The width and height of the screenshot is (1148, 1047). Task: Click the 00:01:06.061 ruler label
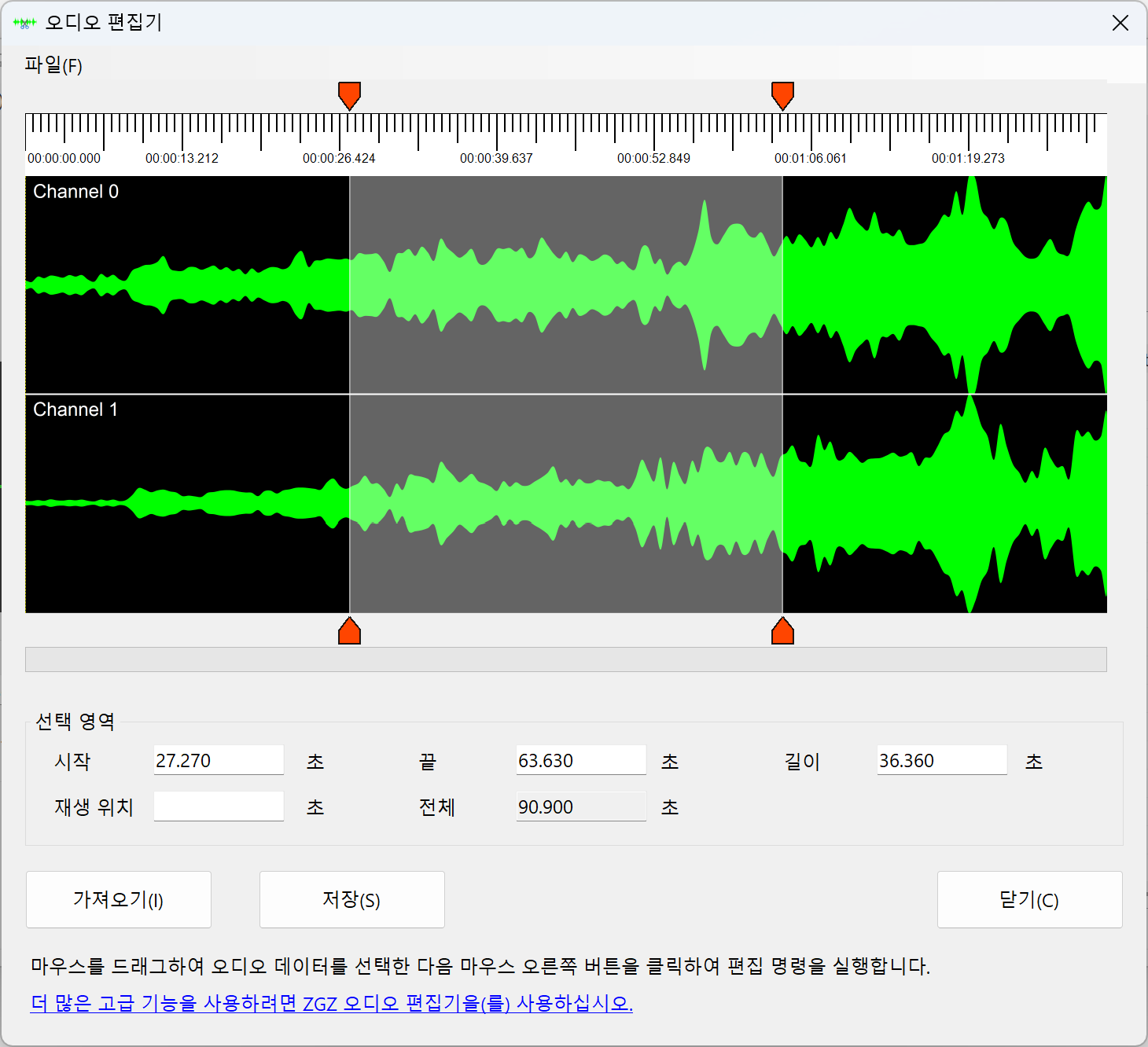(x=811, y=158)
